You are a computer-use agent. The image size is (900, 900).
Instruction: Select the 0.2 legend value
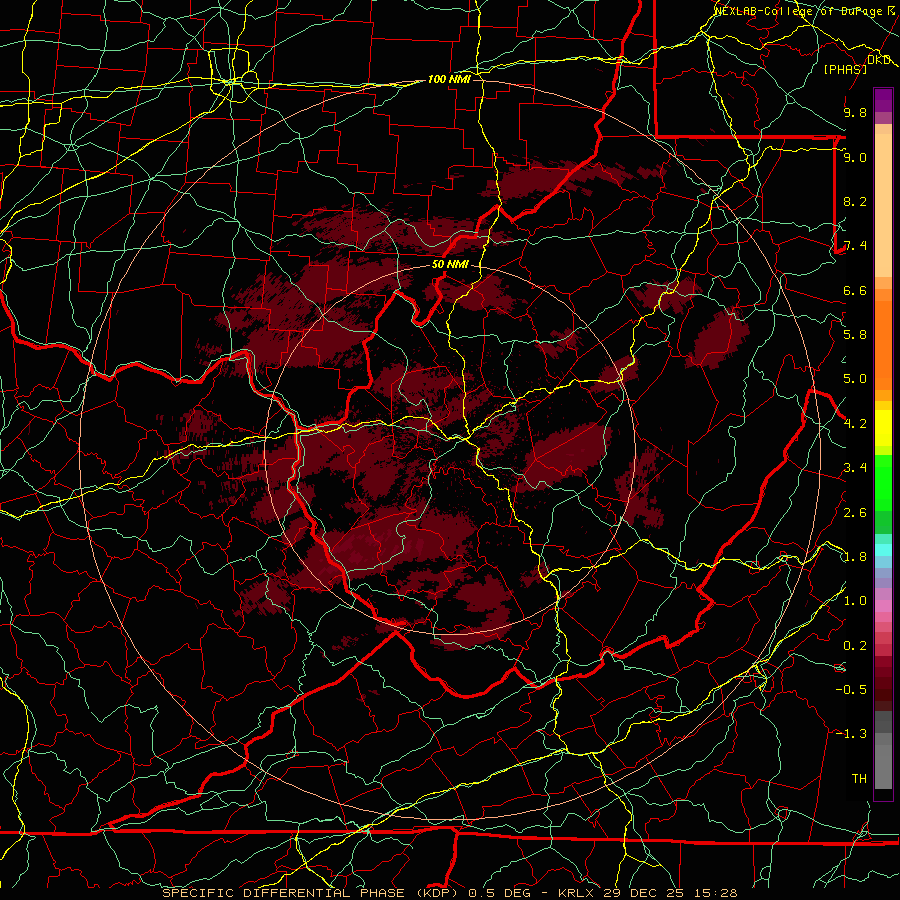coord(855,646)
